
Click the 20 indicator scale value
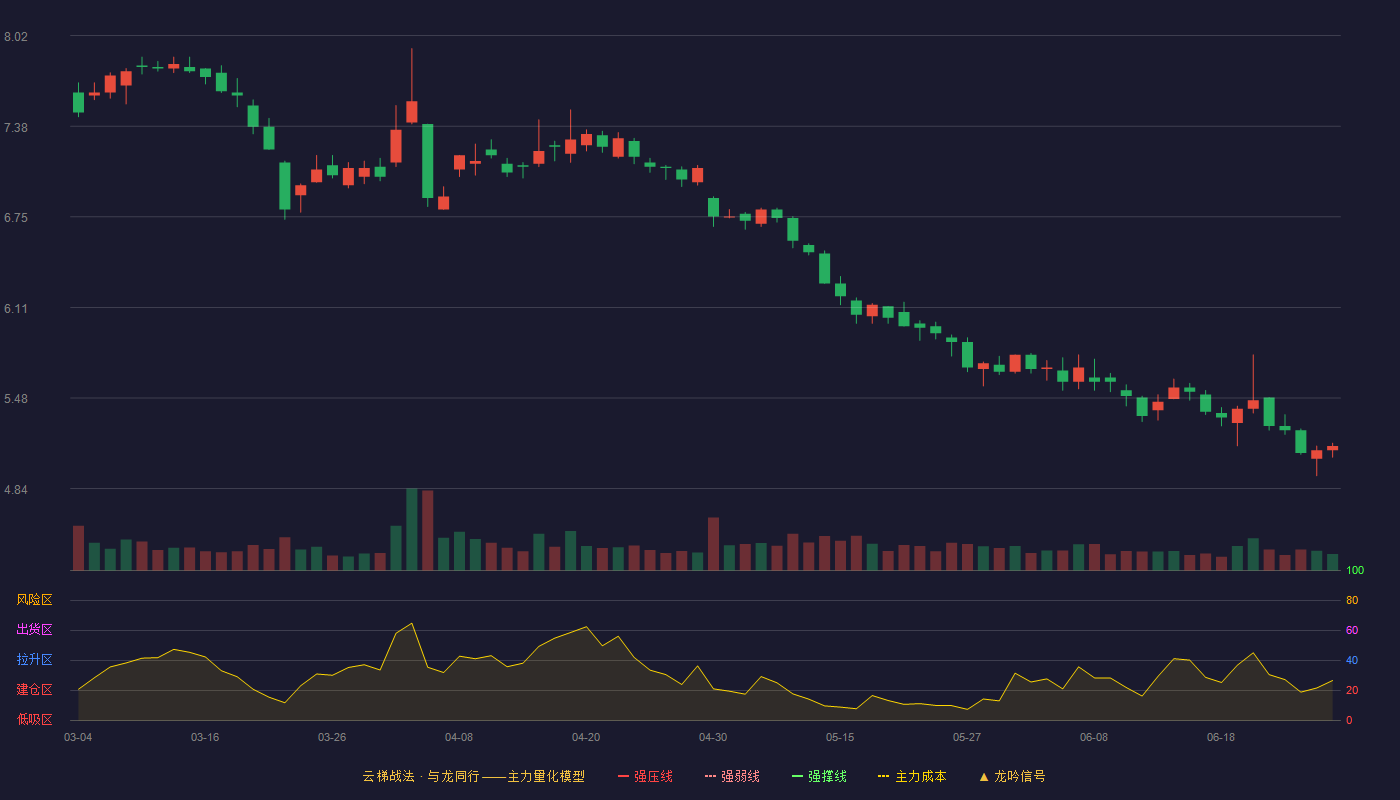[1352, 690]
